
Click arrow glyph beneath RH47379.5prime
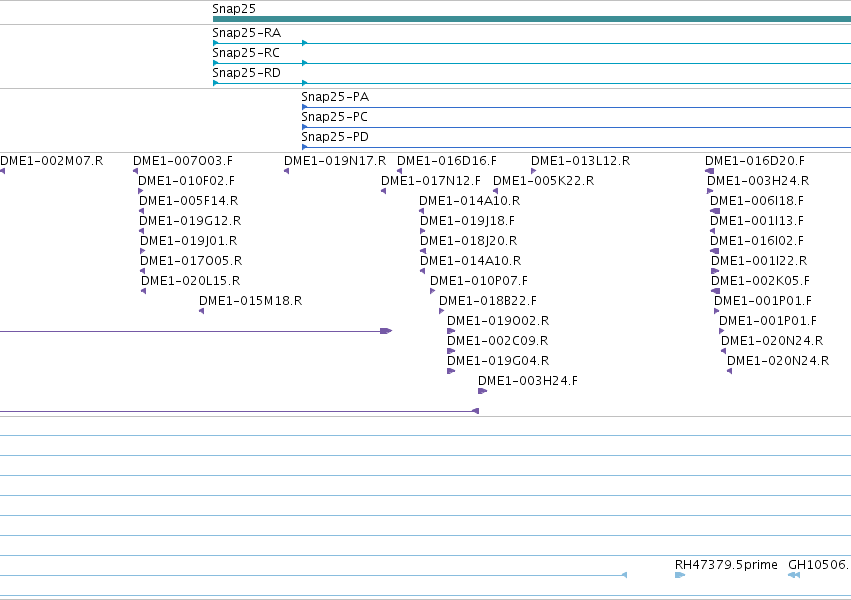pyautogui.click(x=679, y=575)
